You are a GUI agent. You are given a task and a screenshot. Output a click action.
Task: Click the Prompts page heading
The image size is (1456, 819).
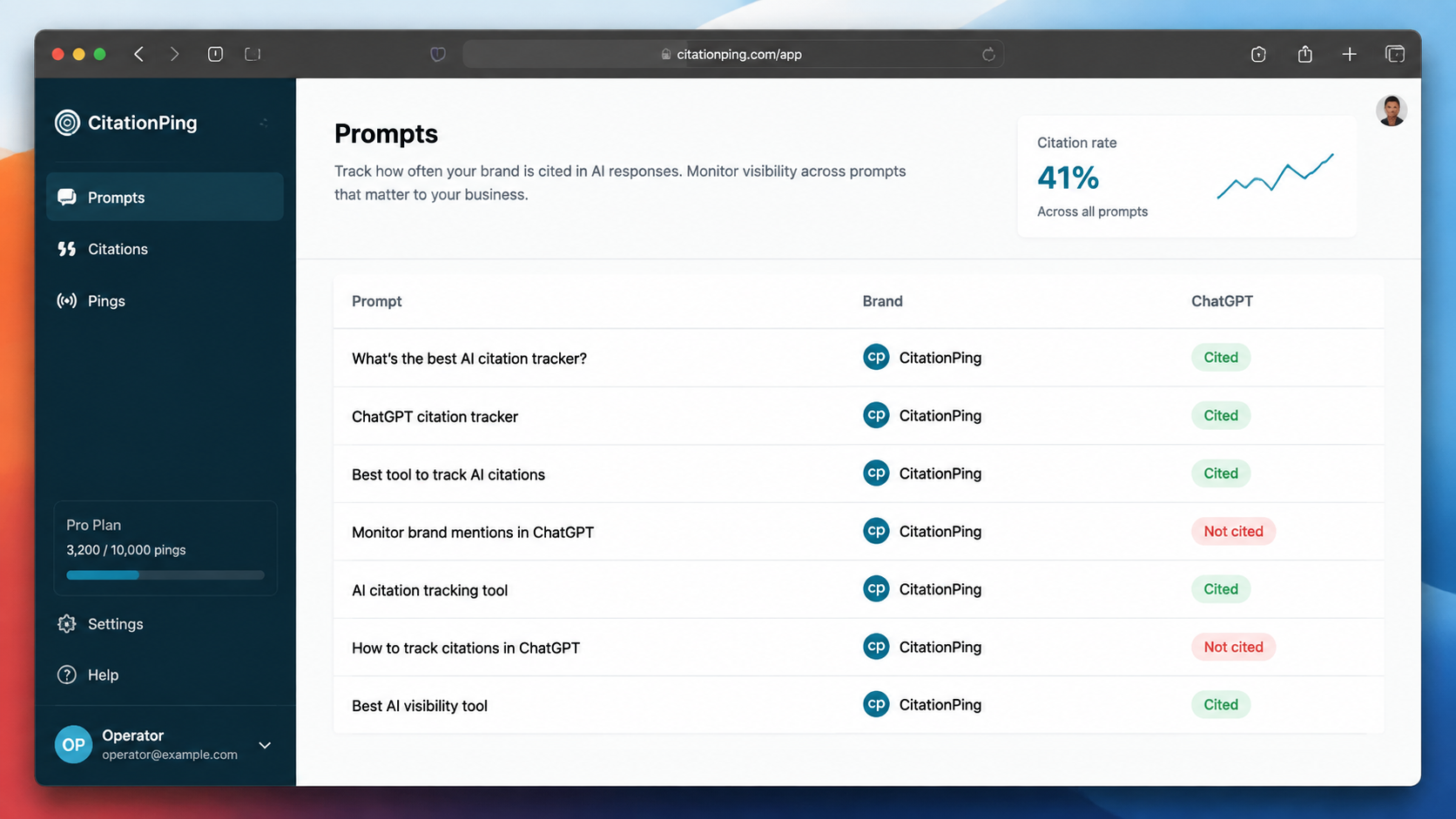click(x=386, y=133)
